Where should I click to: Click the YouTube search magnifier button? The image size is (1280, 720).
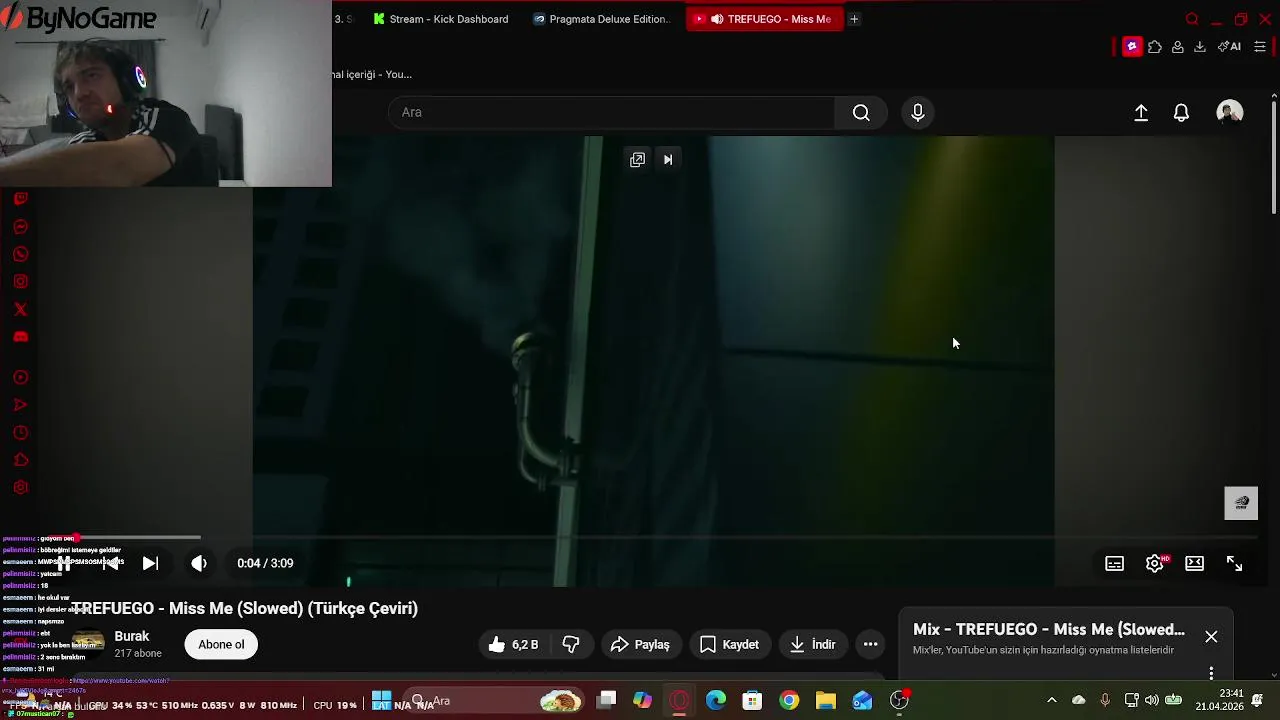tap(861, 113)
